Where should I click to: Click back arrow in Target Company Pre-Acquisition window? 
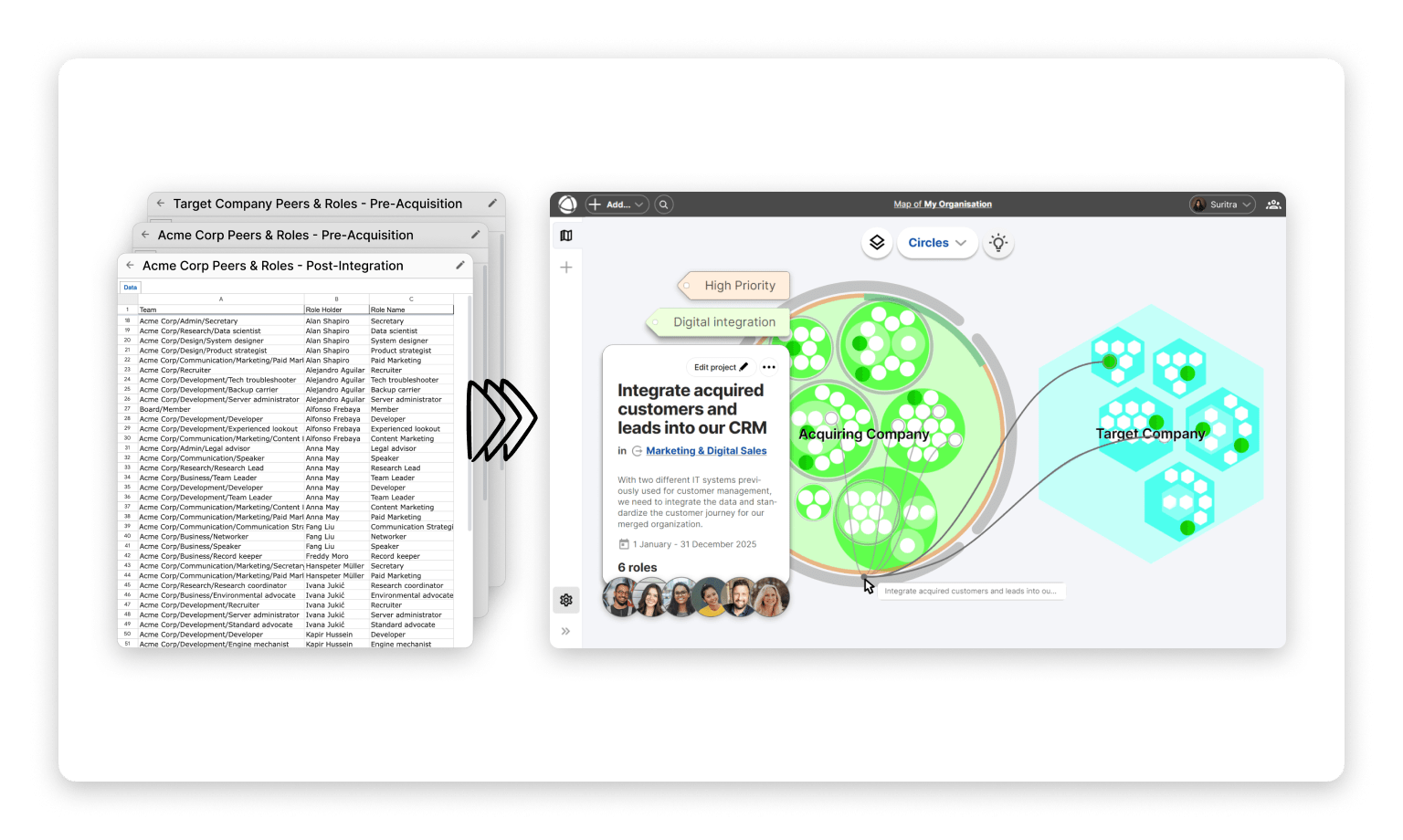click(161, 204)
